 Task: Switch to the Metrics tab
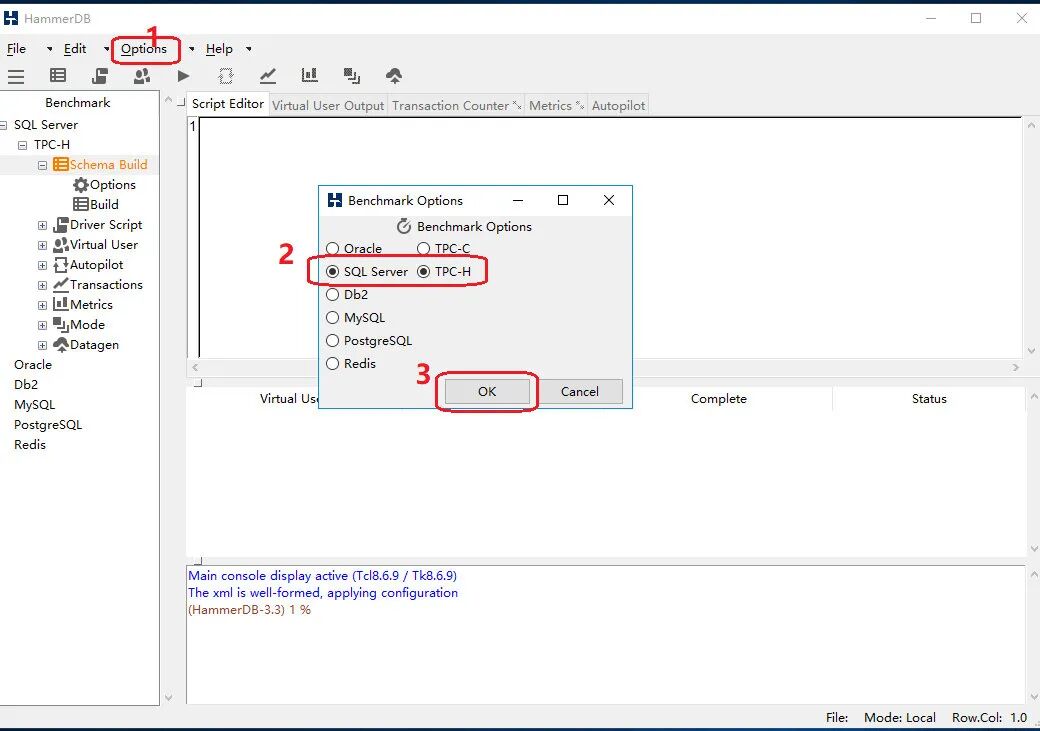pyautogui.click(x=556, y=105)
